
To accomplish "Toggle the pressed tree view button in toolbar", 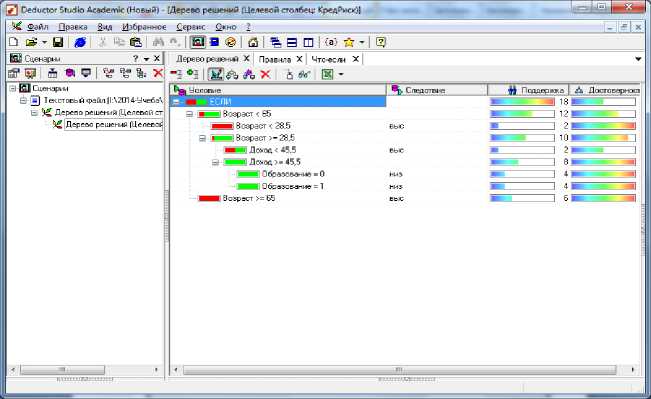I will pyautogui.click(x=216, y=74).
